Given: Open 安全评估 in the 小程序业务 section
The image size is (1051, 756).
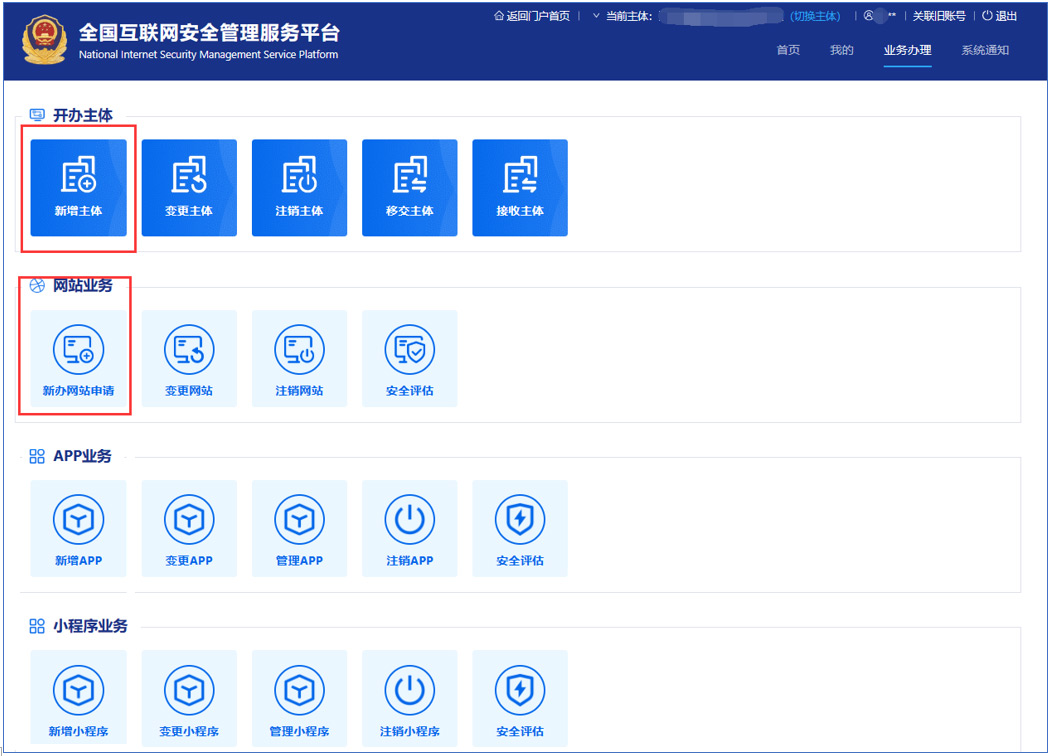Looking at the screenshot, I should (519, 698).
